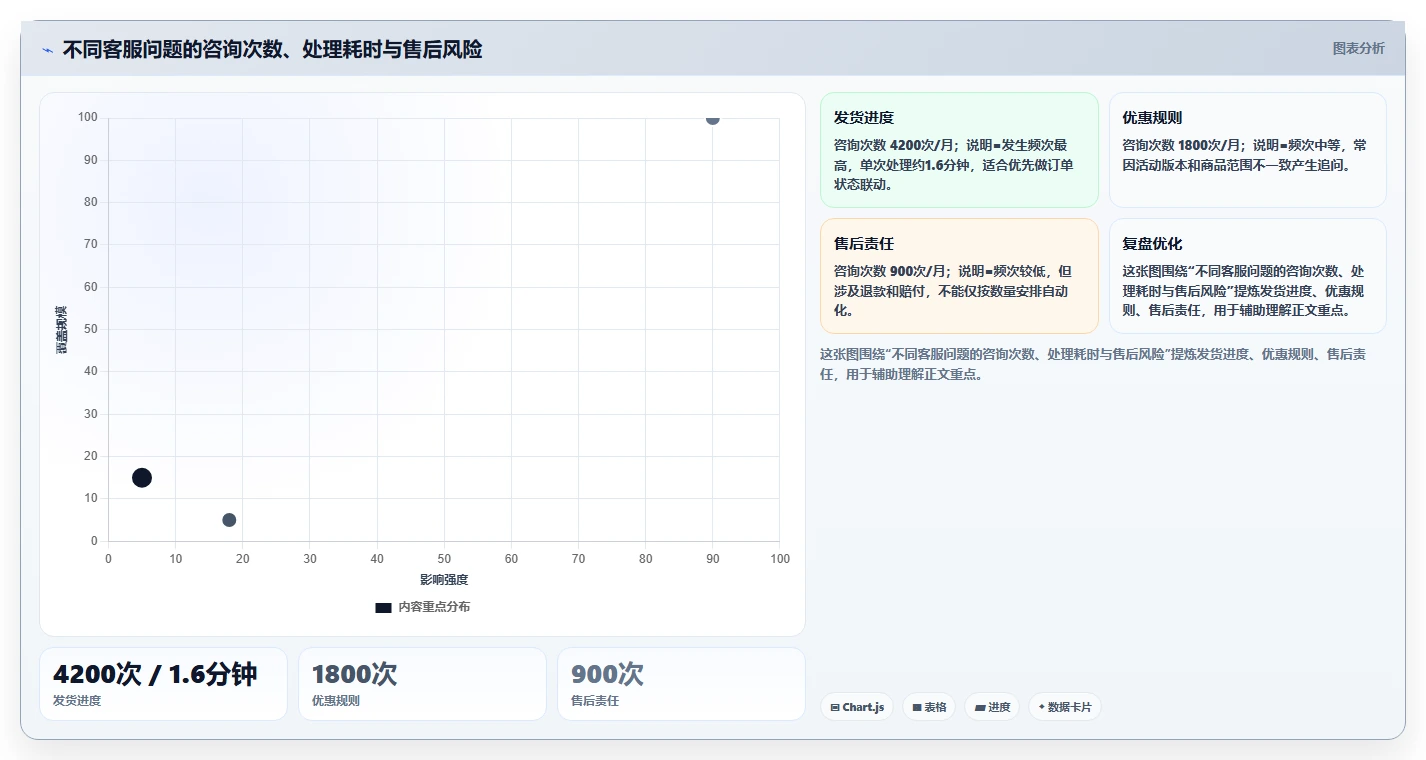Click the 发货进度 label under 4200次
The width and height of the screenshot is (1426, 760).
(x=77, y=701)
